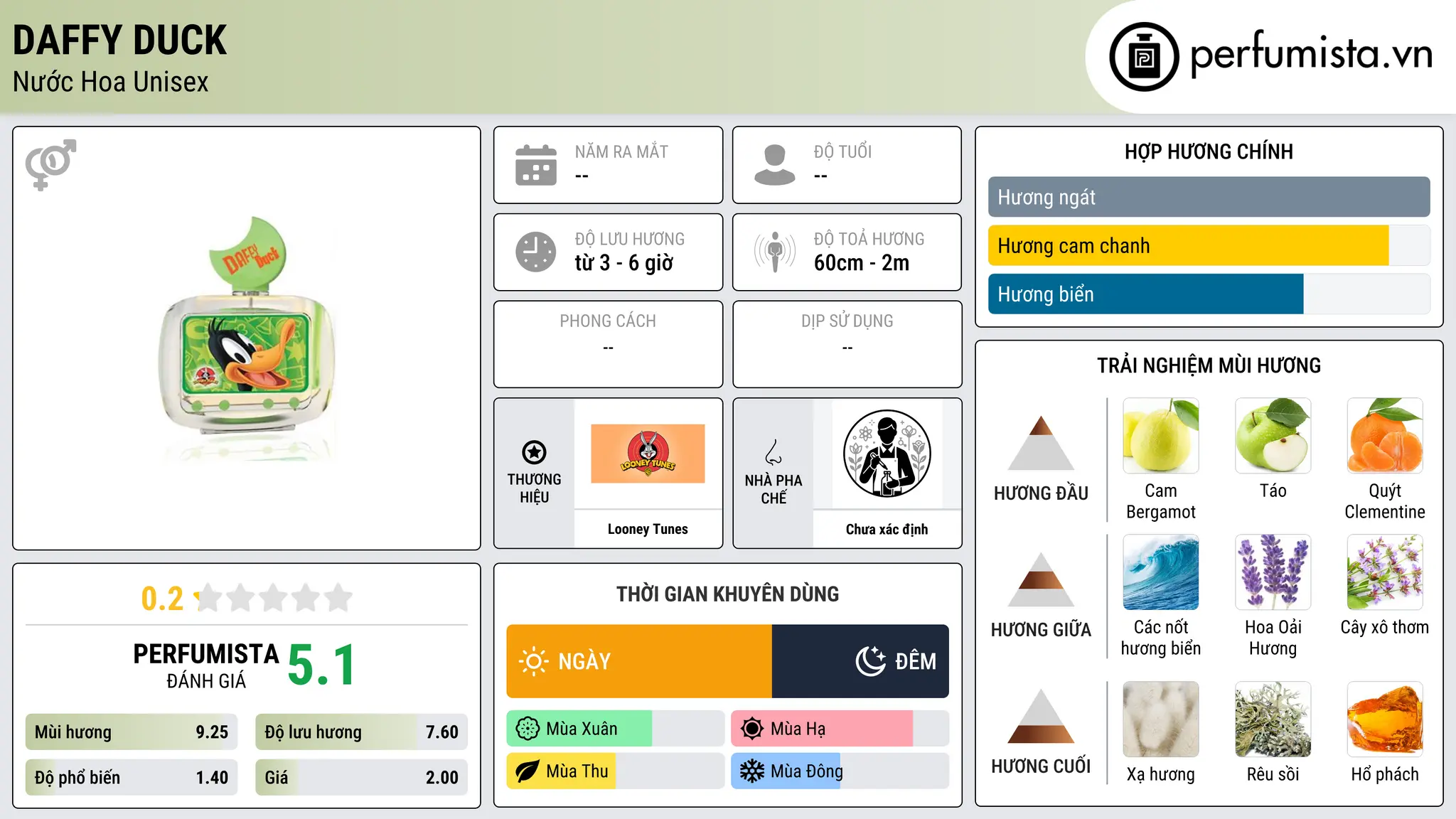Select the Quýt Clementine note image

point(1385,436)
